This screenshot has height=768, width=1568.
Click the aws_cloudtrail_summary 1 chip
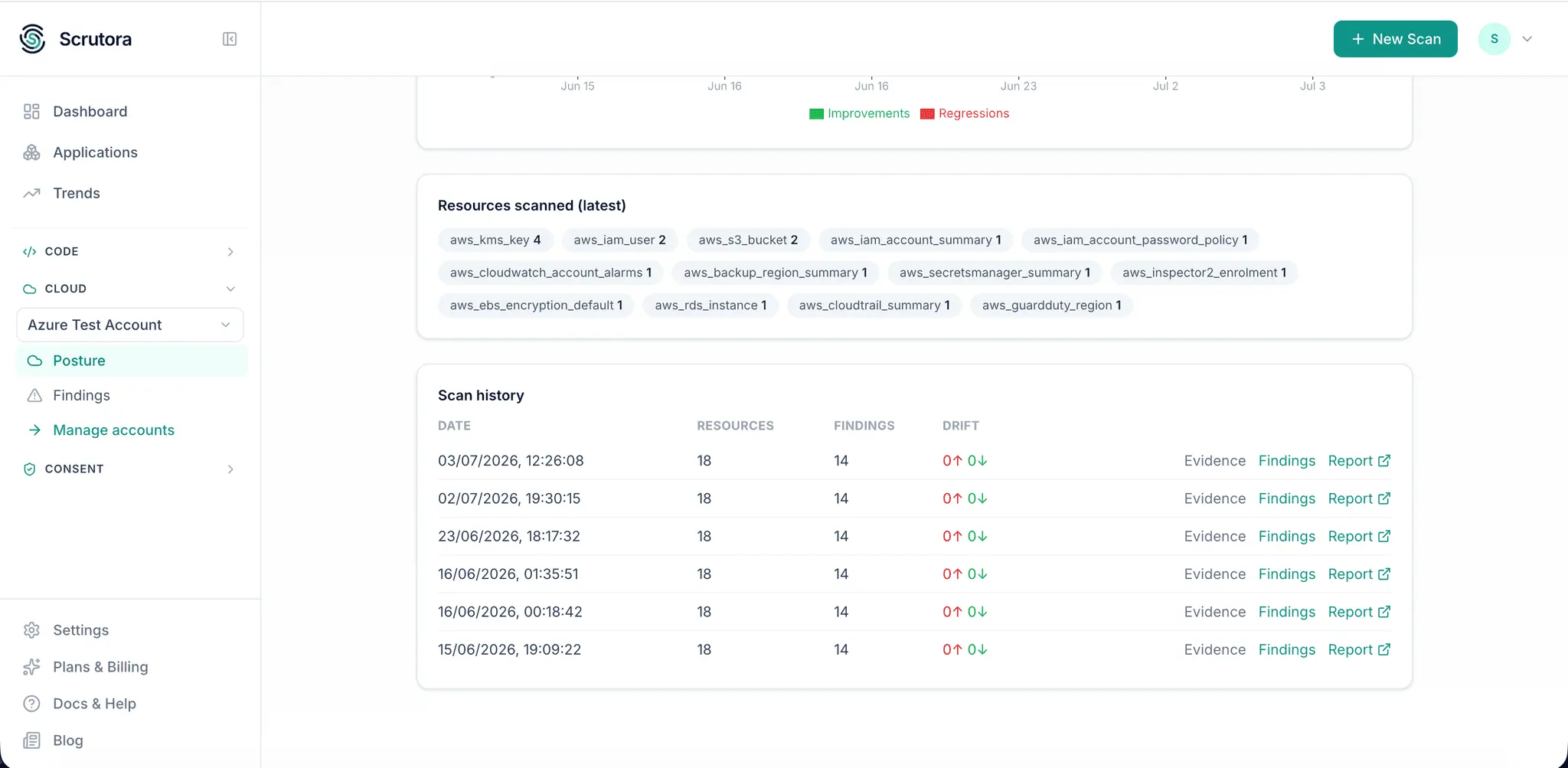874,306
